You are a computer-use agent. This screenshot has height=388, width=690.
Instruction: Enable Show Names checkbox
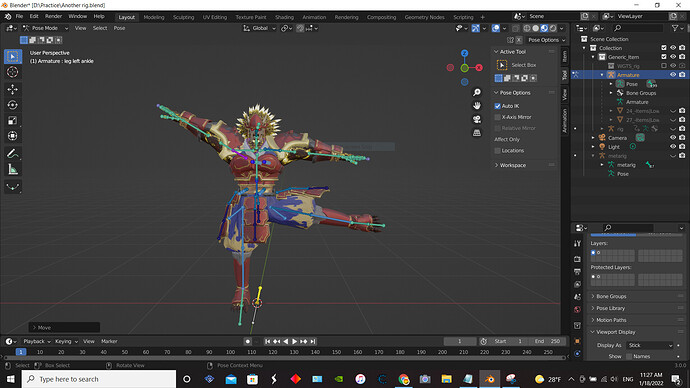(x=629, y=356)
